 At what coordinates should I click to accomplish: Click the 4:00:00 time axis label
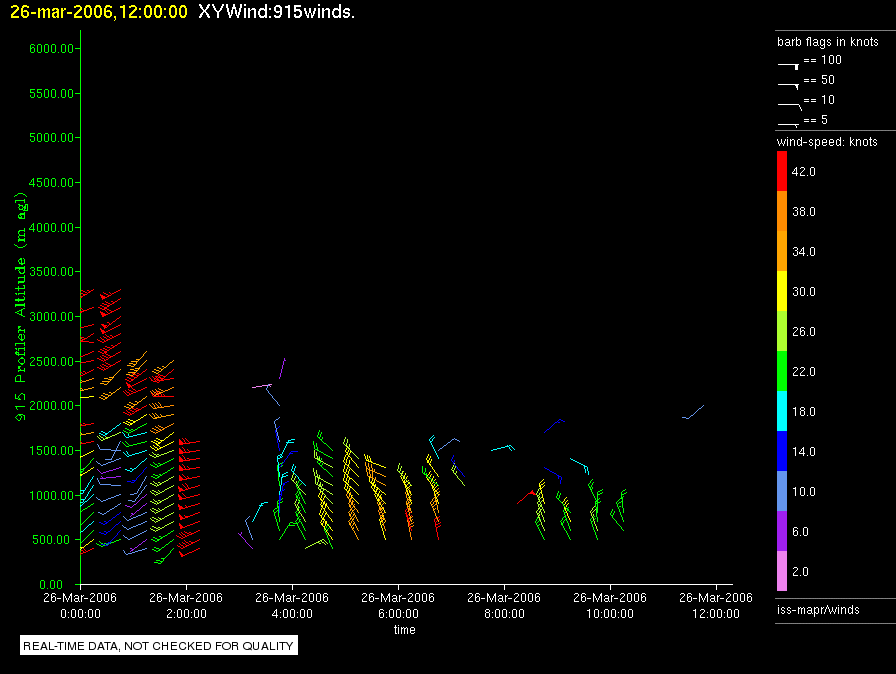[x=292, y=613]
